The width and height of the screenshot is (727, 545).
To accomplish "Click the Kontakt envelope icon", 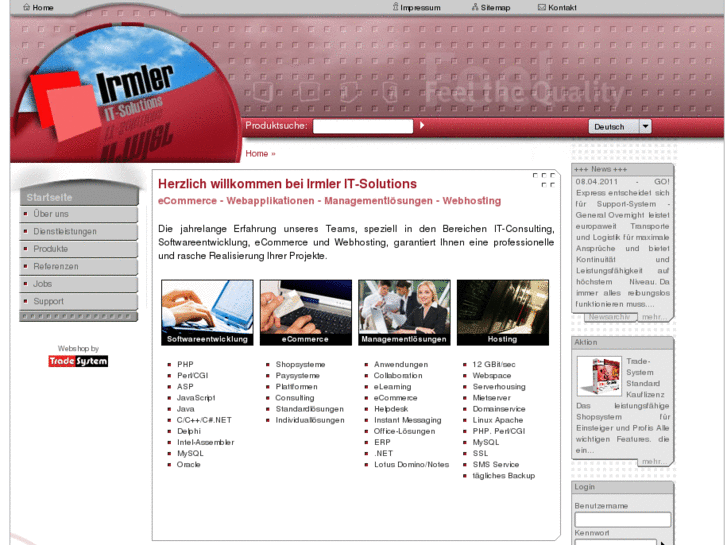I will 542,7.
